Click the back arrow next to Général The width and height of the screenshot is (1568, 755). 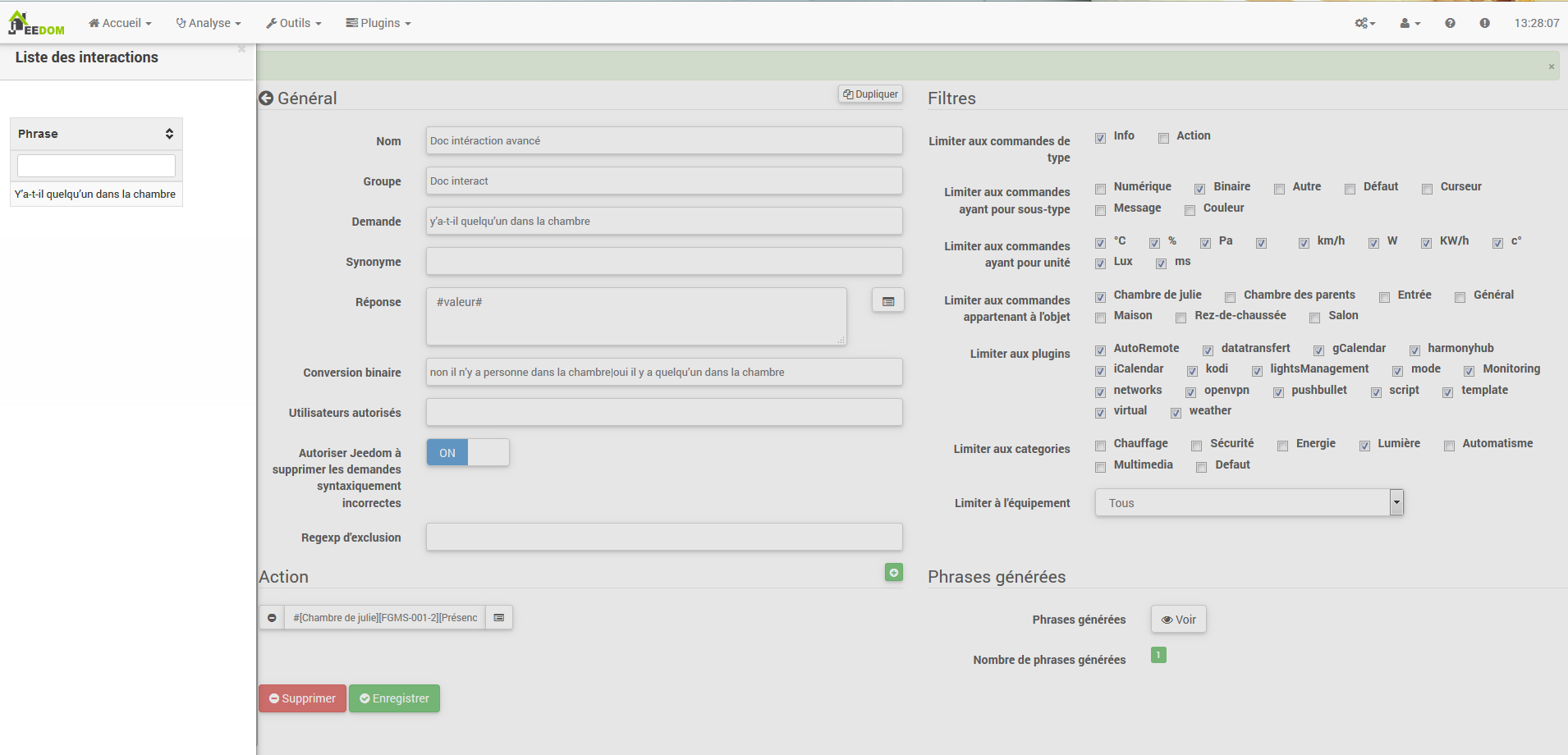(266, 98)
